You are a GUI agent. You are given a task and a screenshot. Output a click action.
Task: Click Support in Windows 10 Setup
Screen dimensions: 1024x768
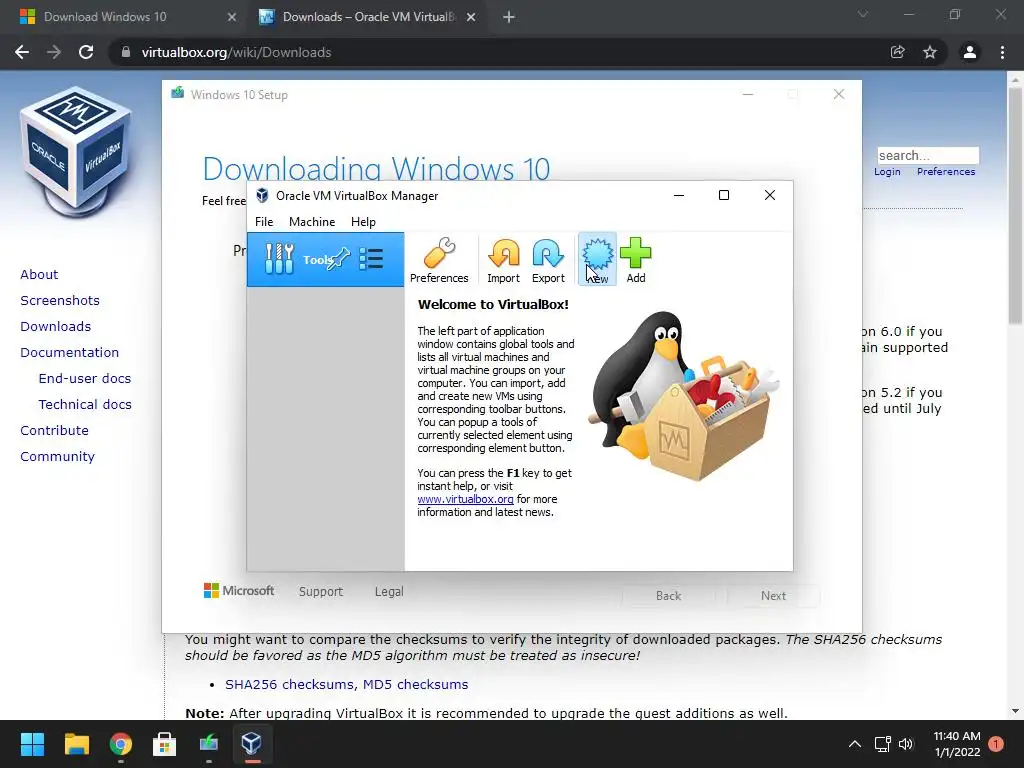click(321, 592)
